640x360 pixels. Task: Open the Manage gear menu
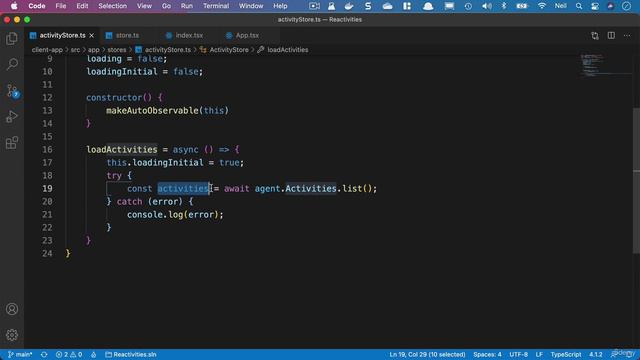point(12,335)
